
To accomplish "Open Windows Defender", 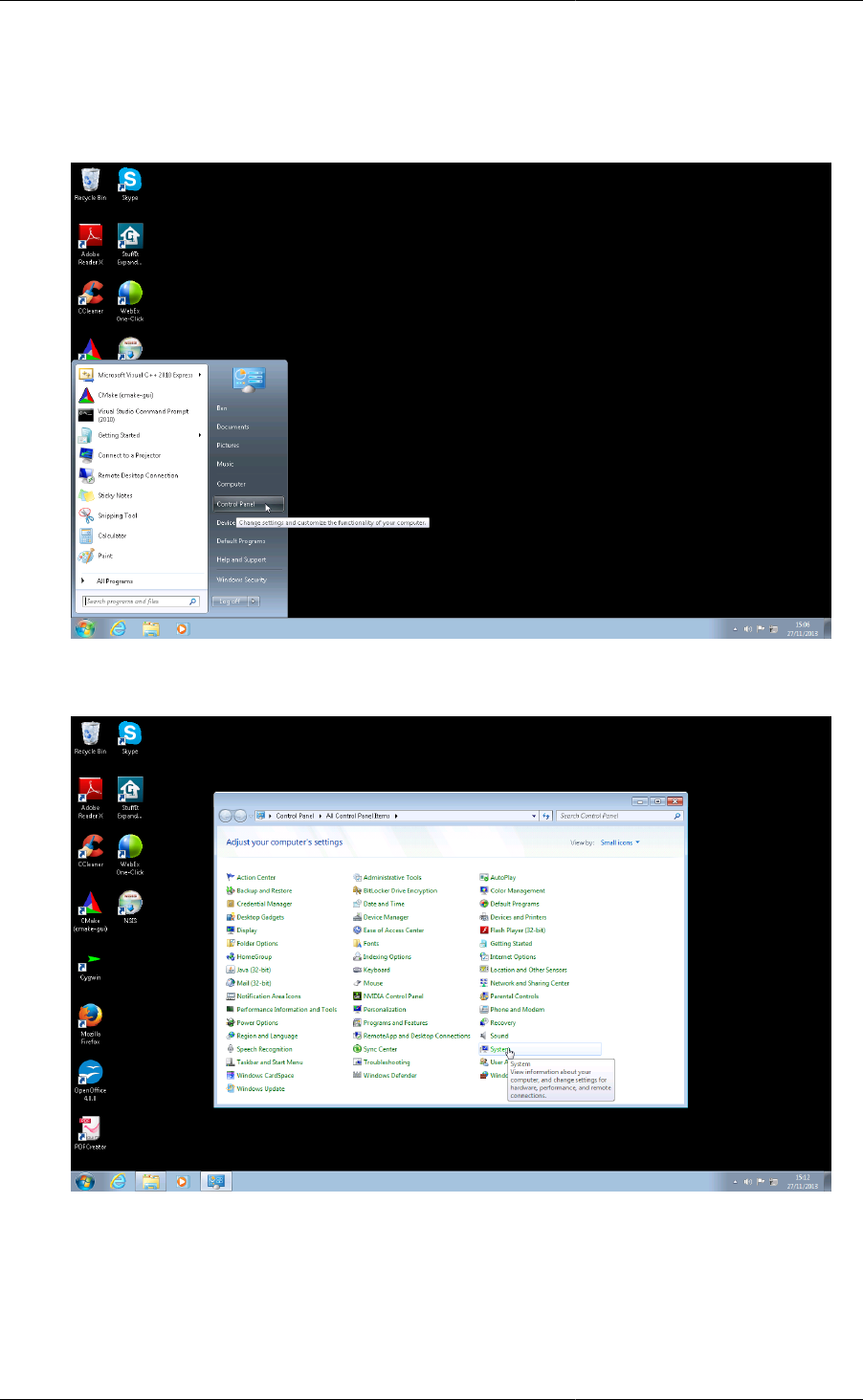I will pyautogui.click(x=385, y=1076).
